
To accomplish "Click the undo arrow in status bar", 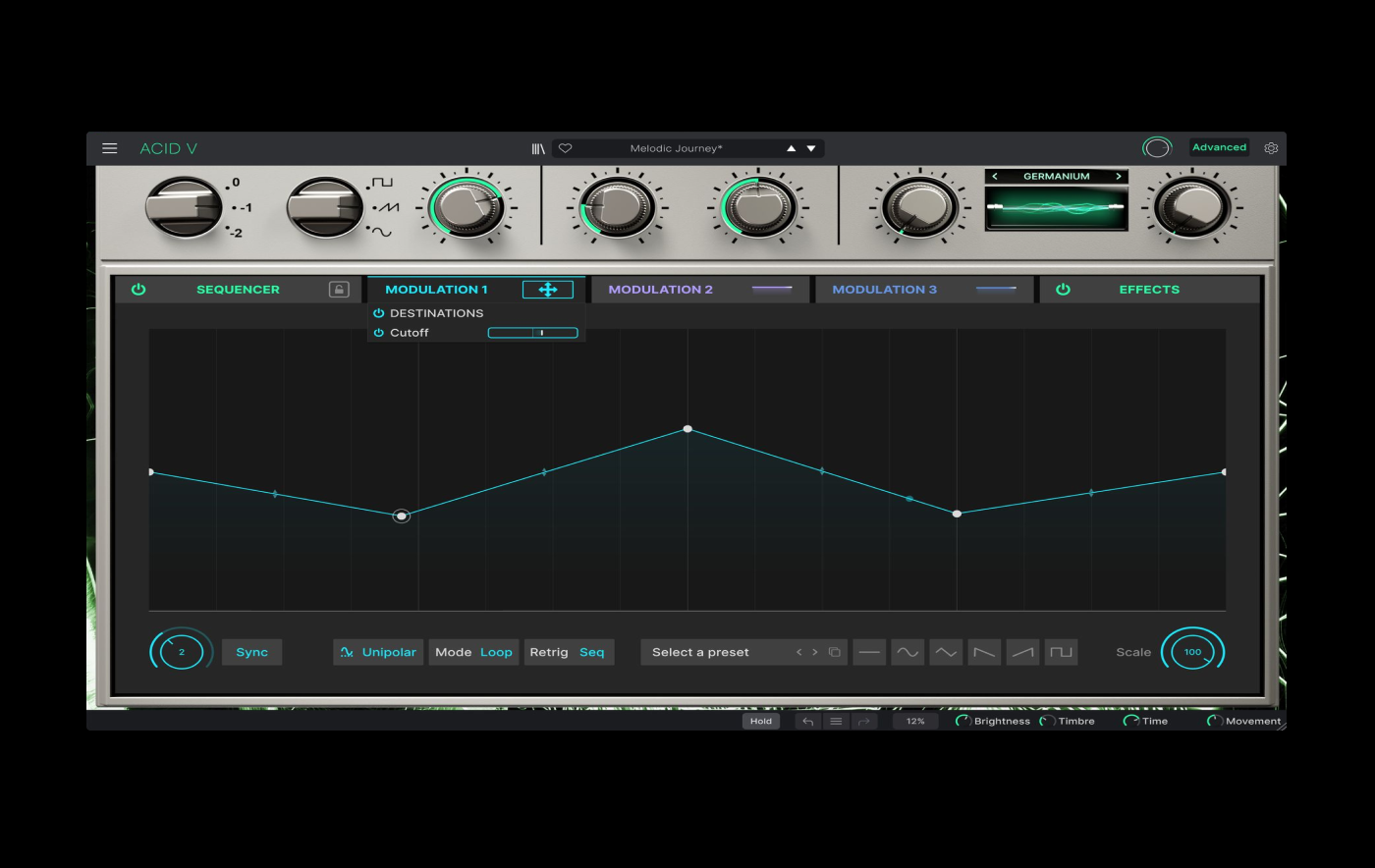I will pos(807,722).
